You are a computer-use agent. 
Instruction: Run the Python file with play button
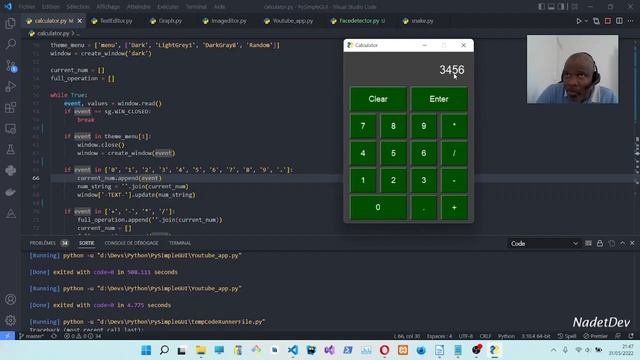click(x=578, y=21)
